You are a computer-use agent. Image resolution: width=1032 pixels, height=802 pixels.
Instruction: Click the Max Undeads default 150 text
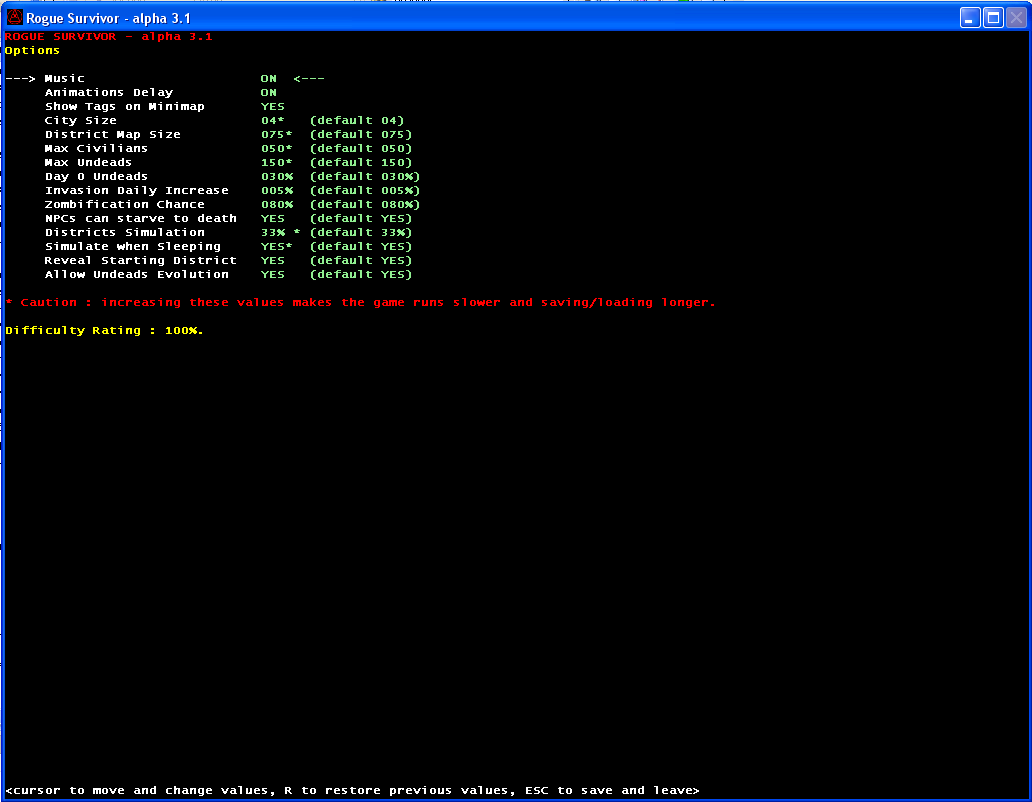click(x=361, y=162)
